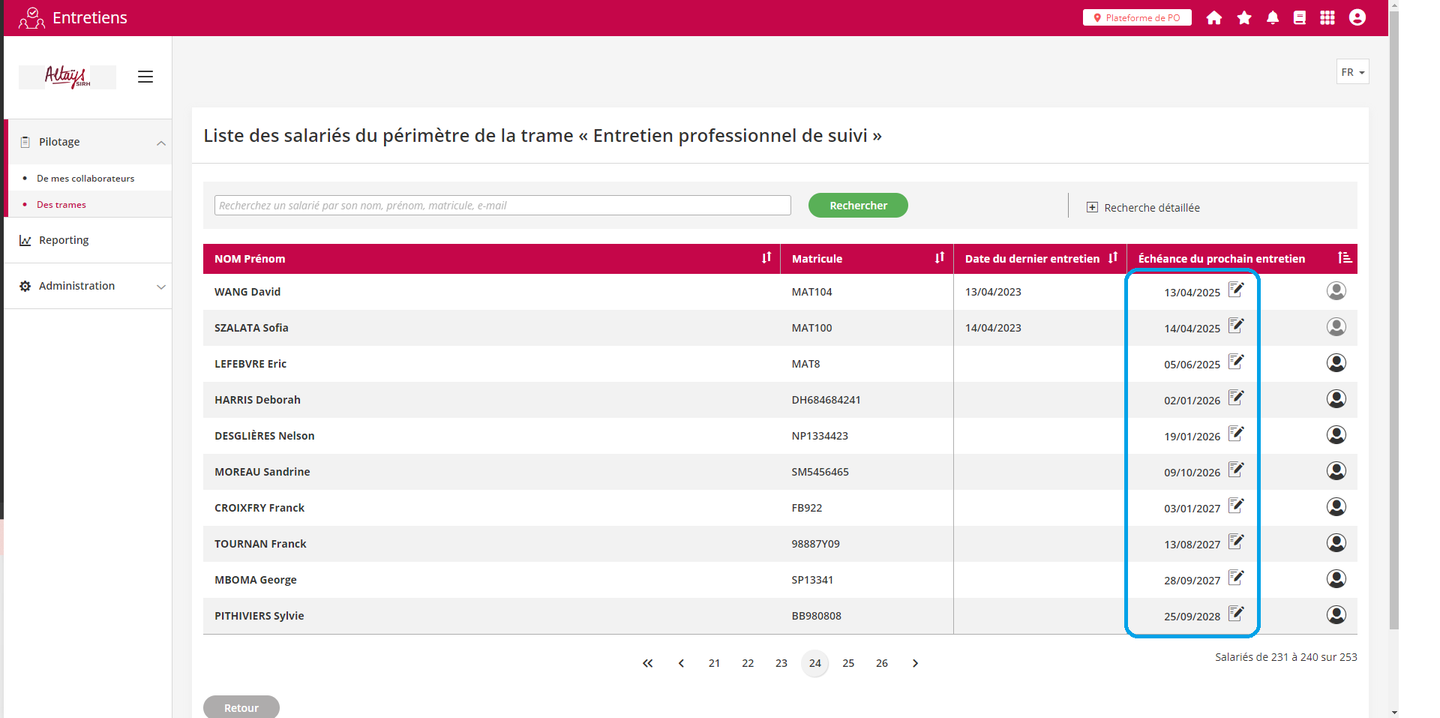Click the employee search input field

(502, 205)
